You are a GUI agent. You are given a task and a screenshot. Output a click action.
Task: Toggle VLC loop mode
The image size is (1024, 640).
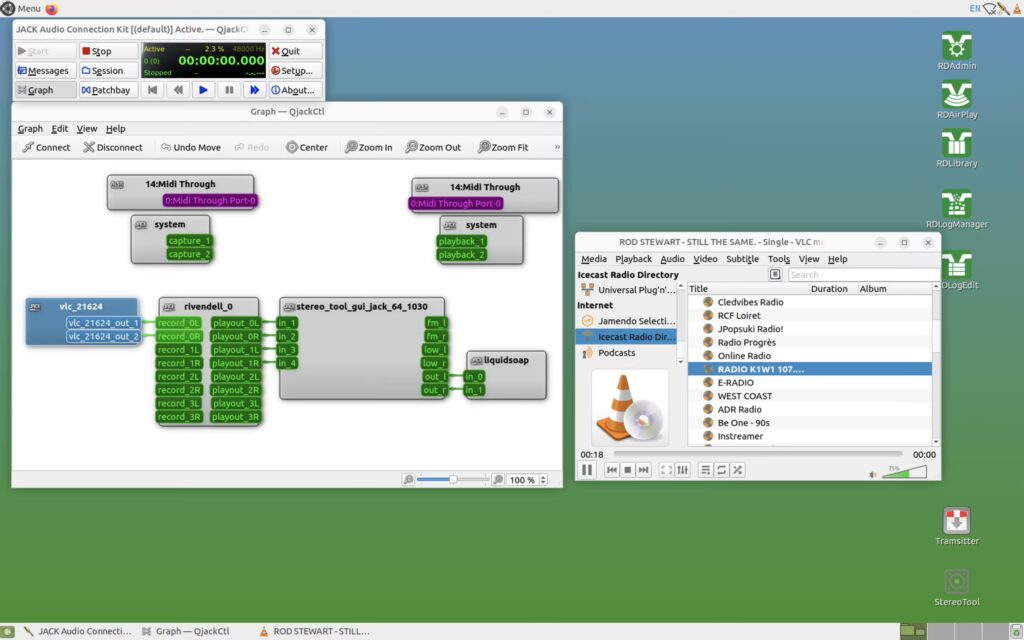click(722, 470)
